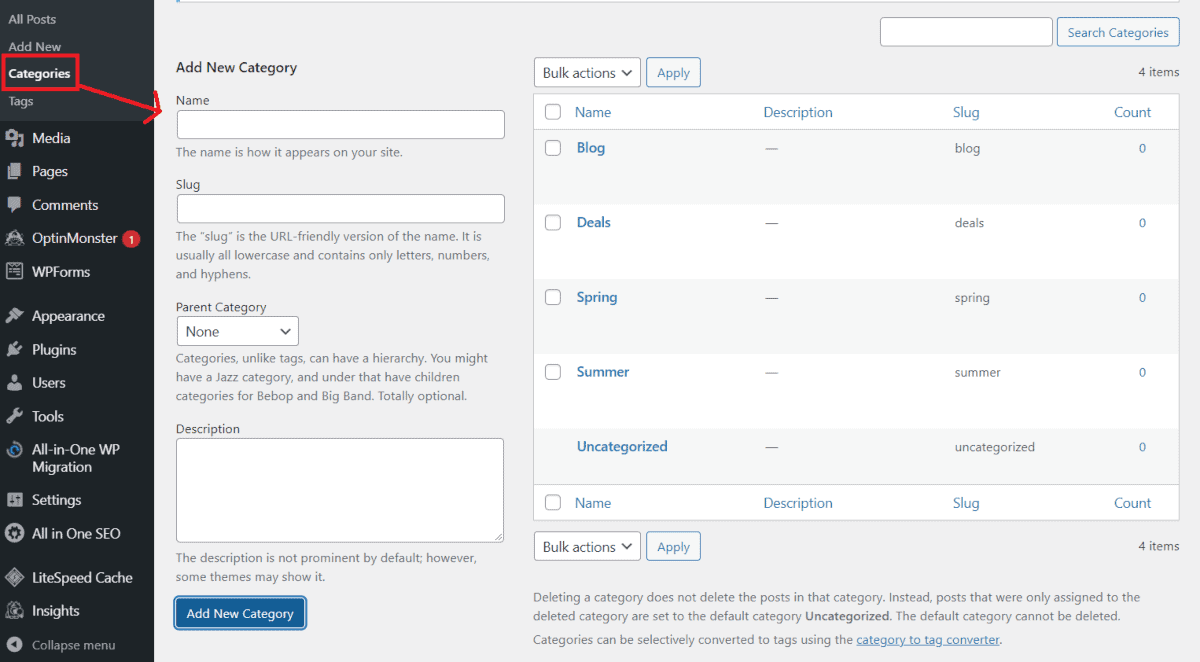Focus the Slug input field

(341, 208)
